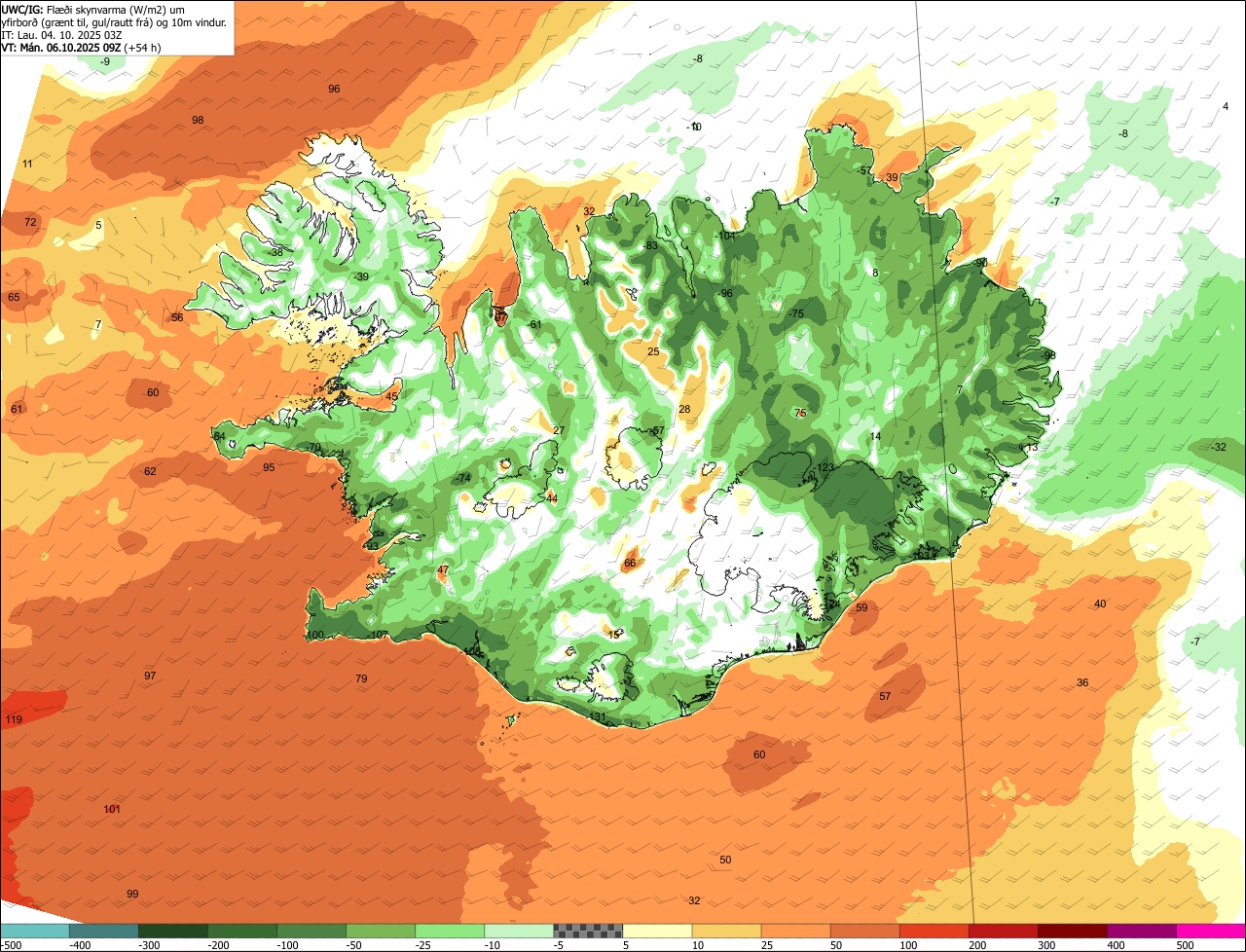The width and height of the screenshot is (1246, 952).
Task: Select the darkest green -300 to -200 swatch
Action: (172, 931)
